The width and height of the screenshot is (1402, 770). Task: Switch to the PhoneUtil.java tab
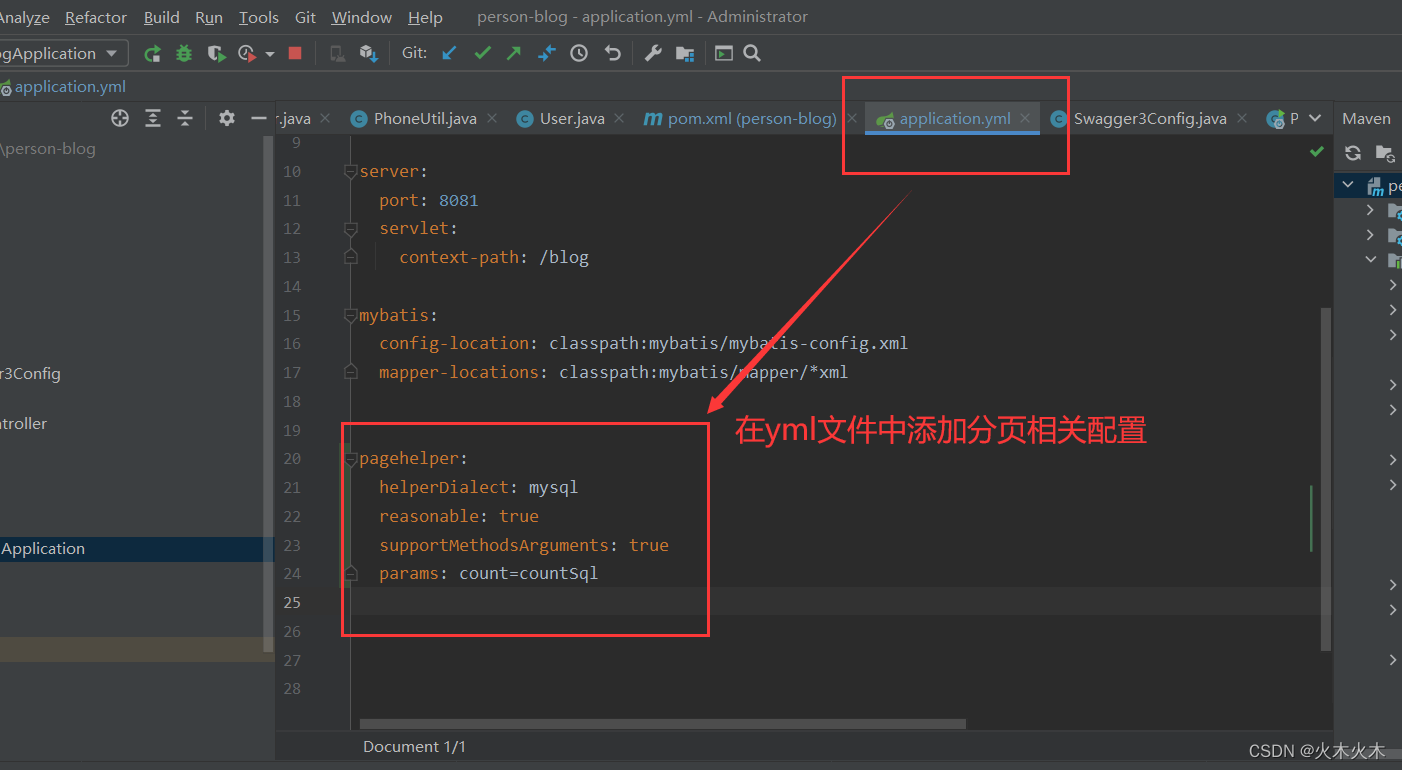[424, 118]
